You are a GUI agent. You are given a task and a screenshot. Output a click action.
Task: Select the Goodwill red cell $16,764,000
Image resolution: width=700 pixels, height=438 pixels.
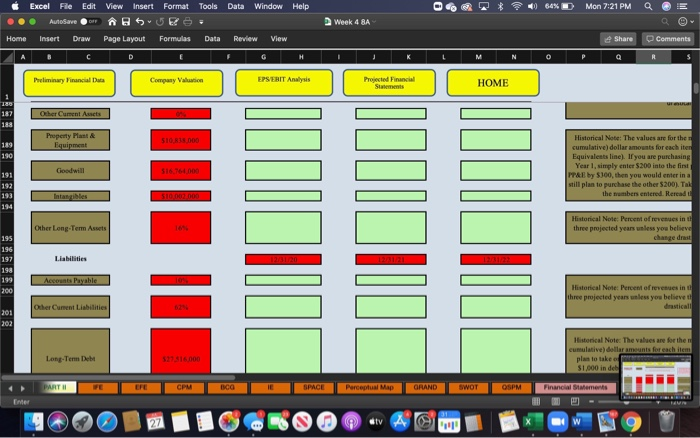coord(181,171)
